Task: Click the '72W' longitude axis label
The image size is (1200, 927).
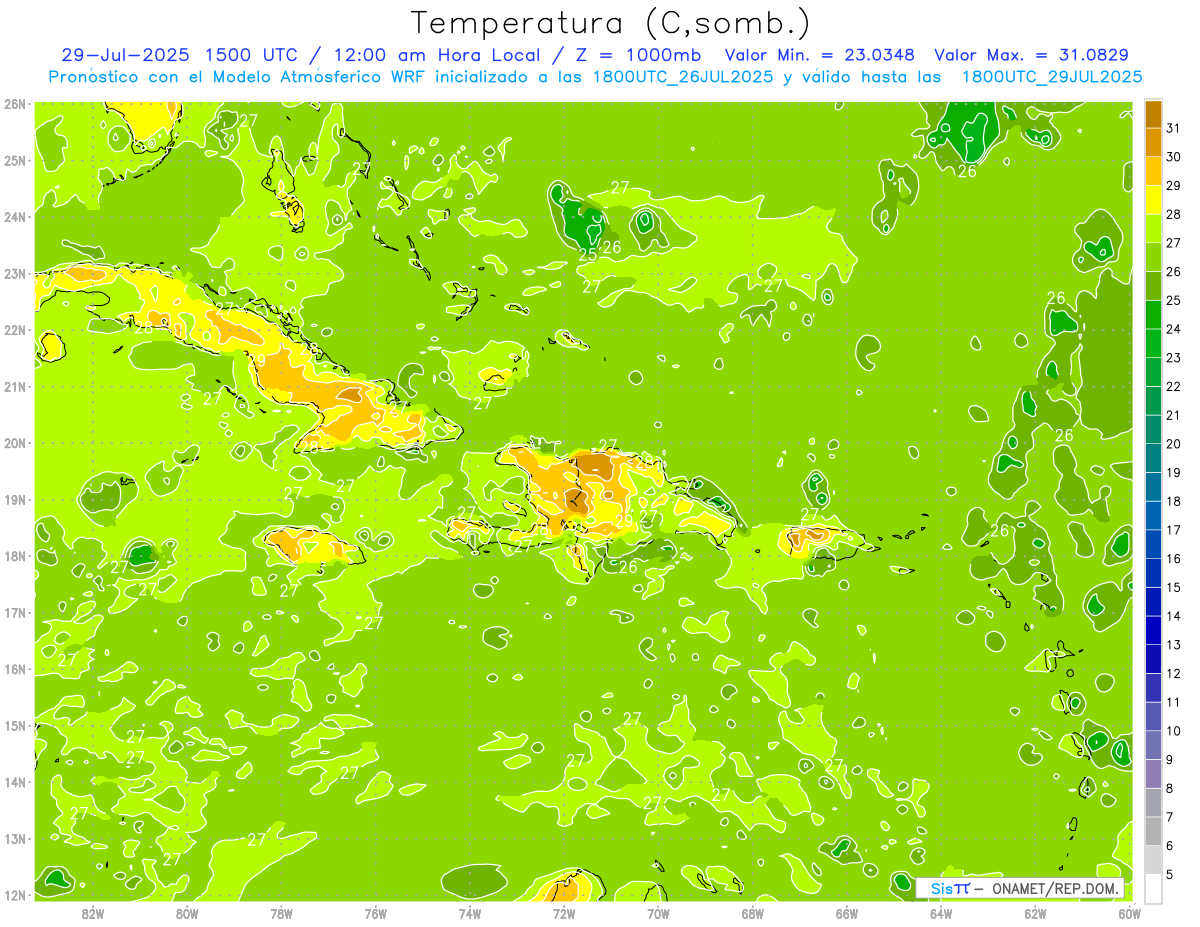Action: coord(564,913)
